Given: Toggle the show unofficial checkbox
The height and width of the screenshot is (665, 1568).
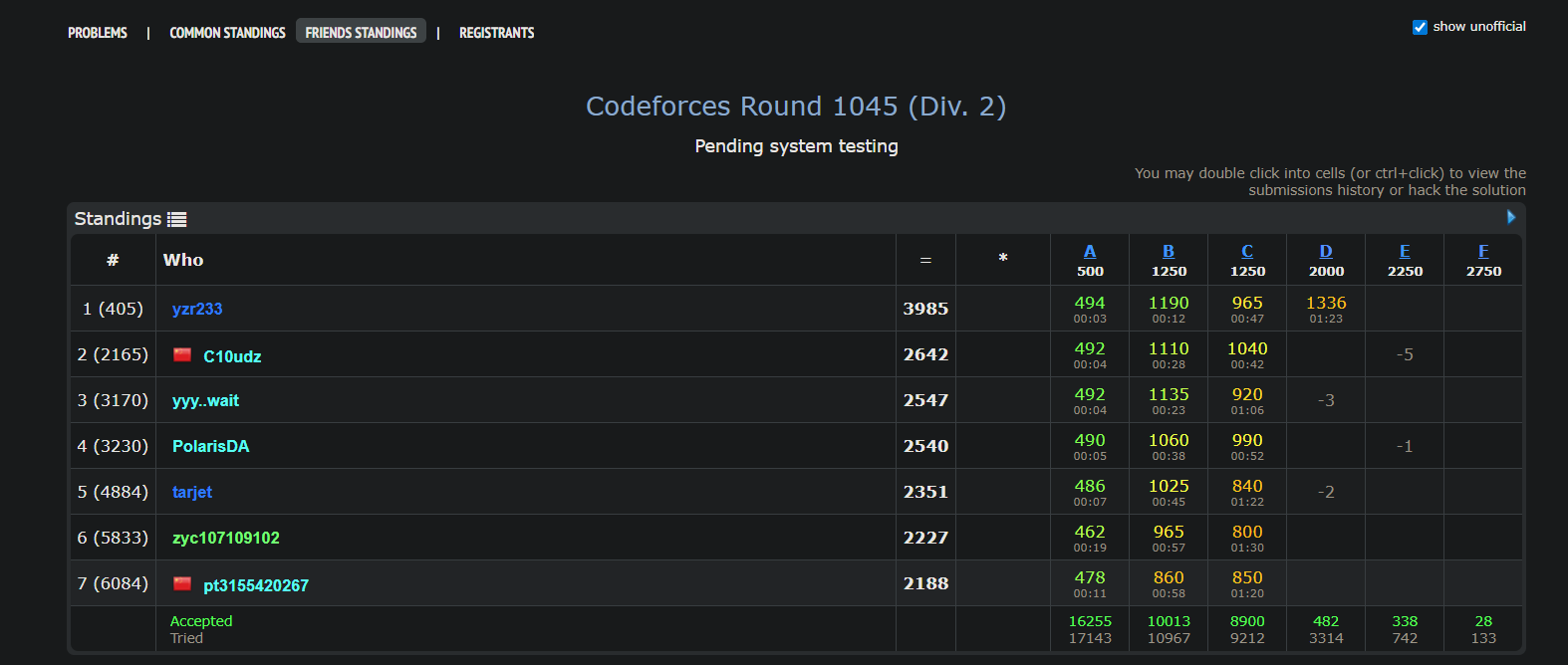Looking at the screenshot, I should (x=1421, y=27).
